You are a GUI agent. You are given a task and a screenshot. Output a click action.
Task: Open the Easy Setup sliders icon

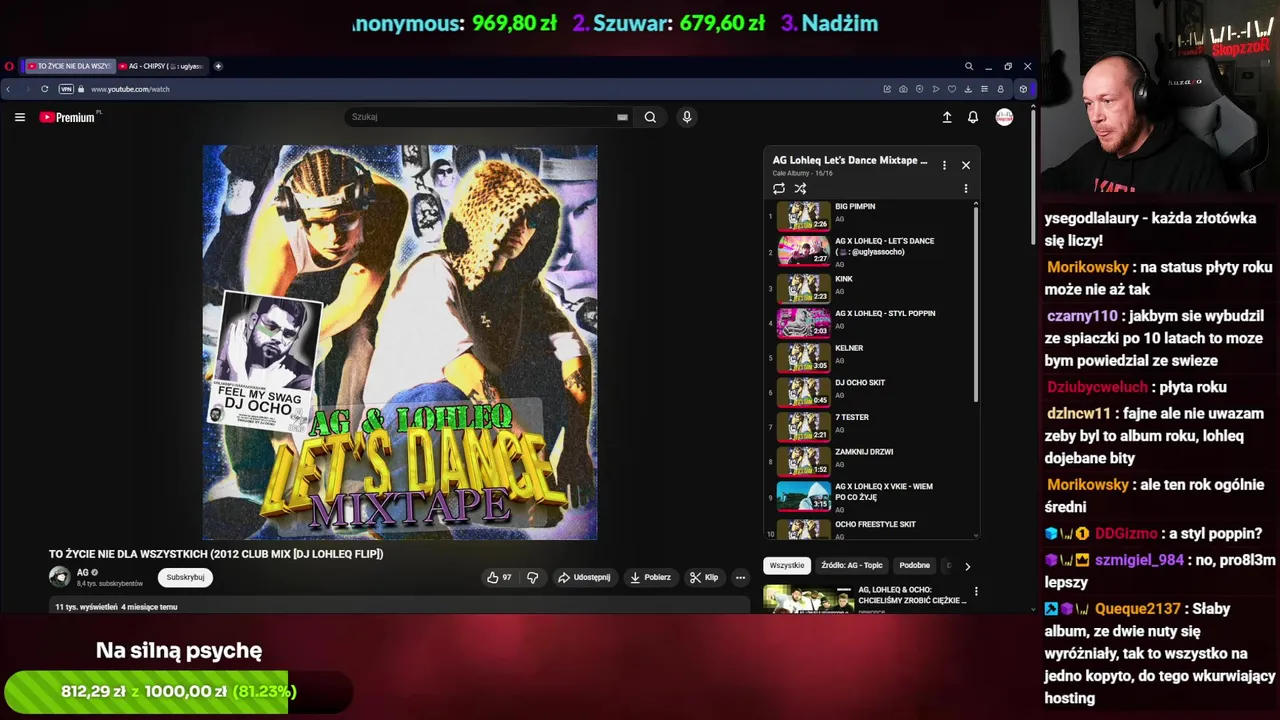pyautogui.click(x=984, y=89)
